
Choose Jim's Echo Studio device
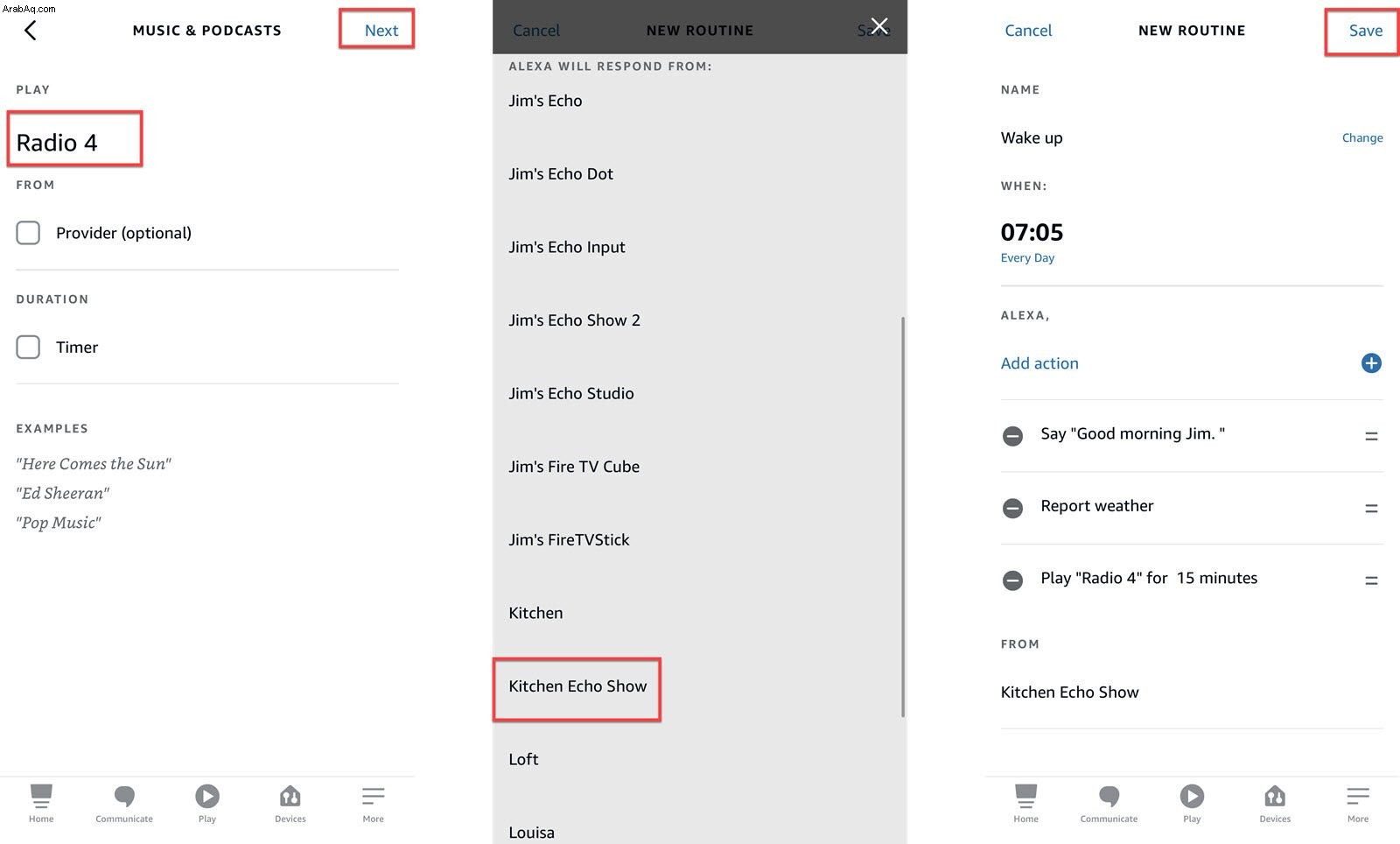571,394
